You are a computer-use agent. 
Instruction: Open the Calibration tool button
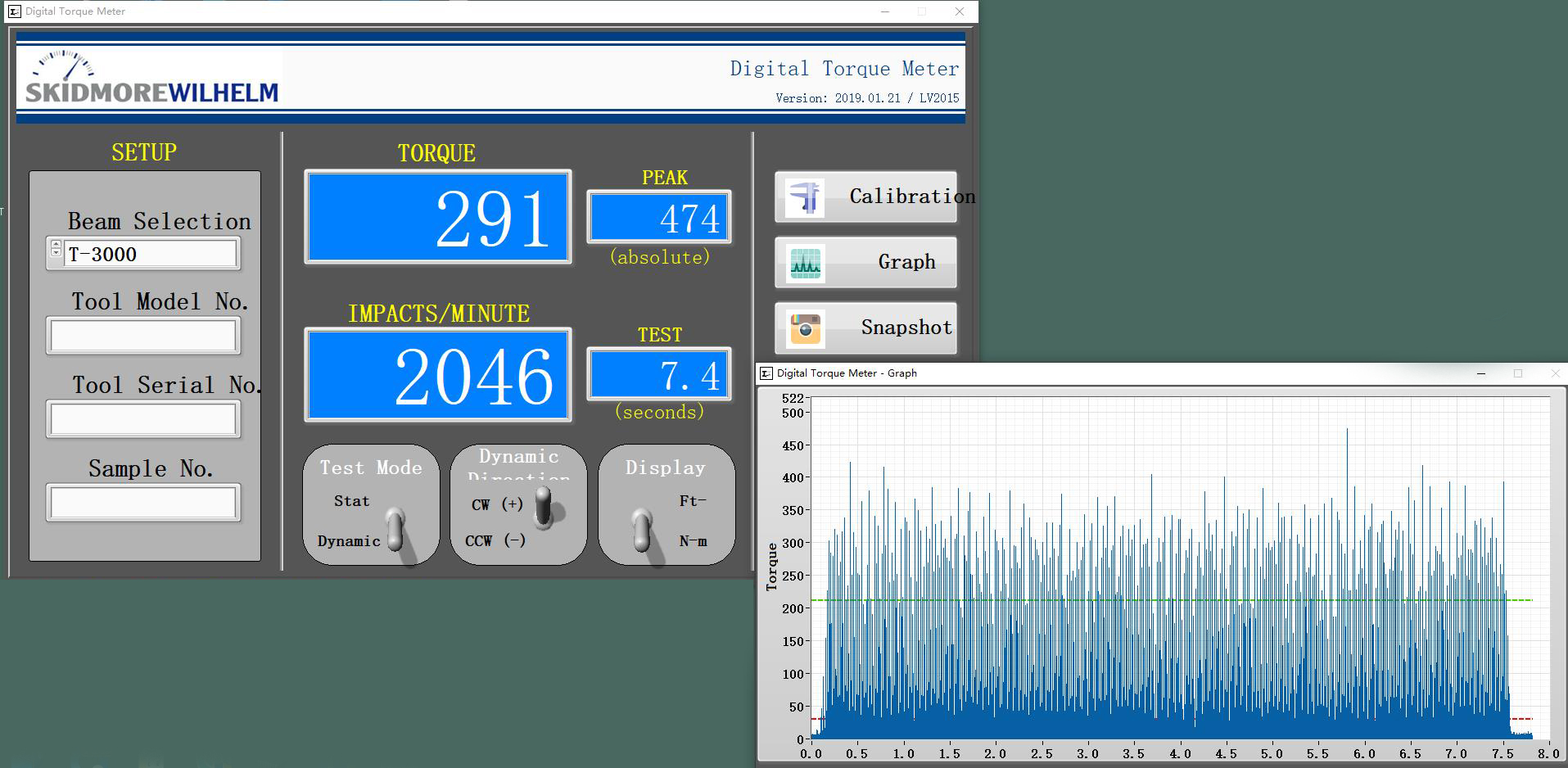coord(865,197)
